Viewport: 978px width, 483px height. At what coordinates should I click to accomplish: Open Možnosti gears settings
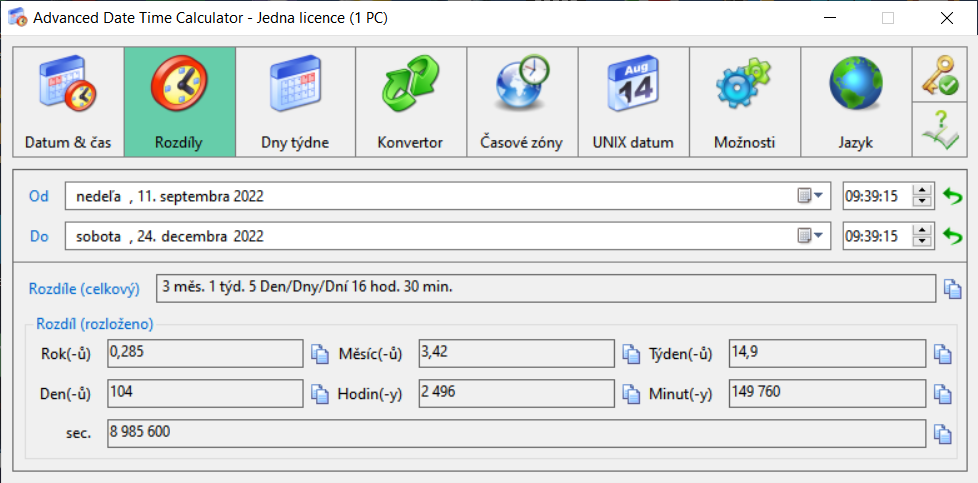pyautogui.click(x=744, y=102)
